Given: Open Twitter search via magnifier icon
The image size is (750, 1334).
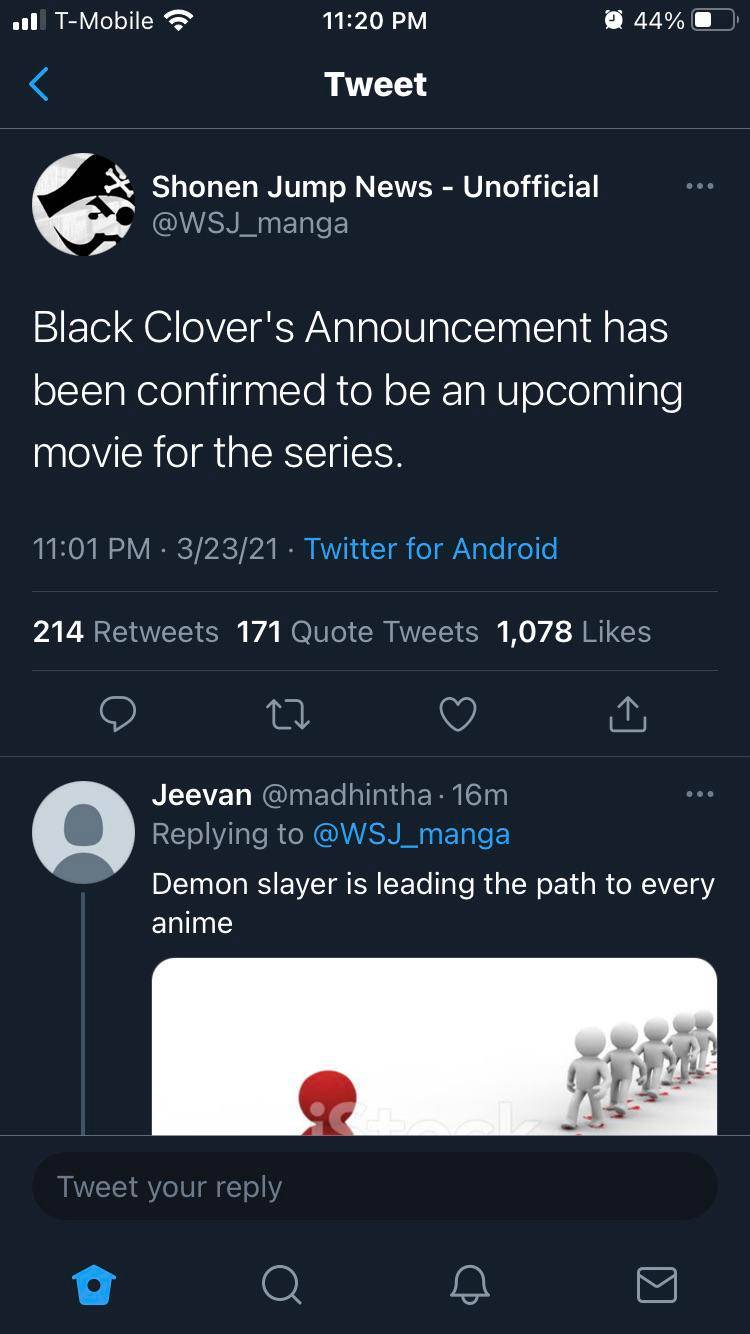Looking at the screenshot, I should click(x=281, y=1286).
